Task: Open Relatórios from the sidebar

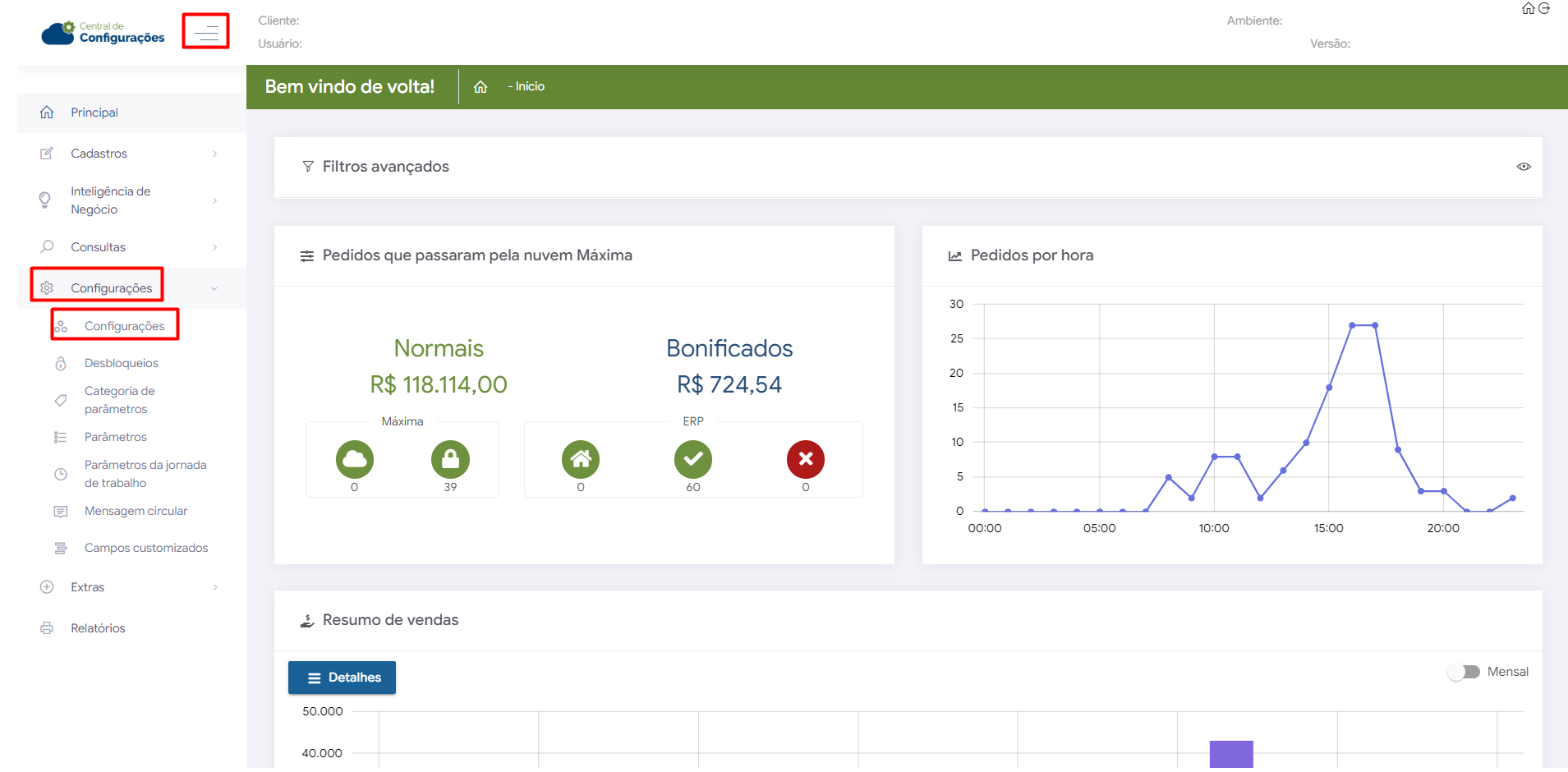Action: coord(98,628)
